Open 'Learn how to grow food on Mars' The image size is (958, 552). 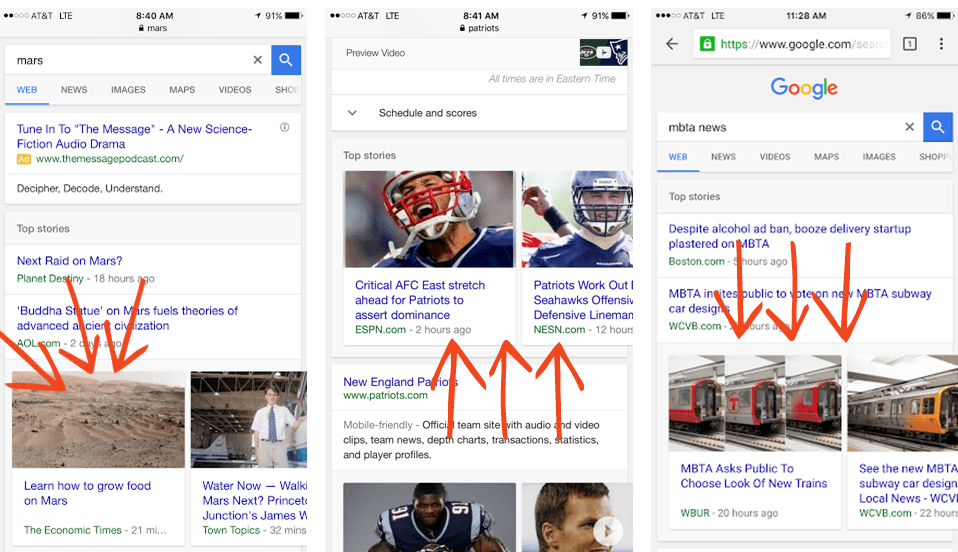87,493
